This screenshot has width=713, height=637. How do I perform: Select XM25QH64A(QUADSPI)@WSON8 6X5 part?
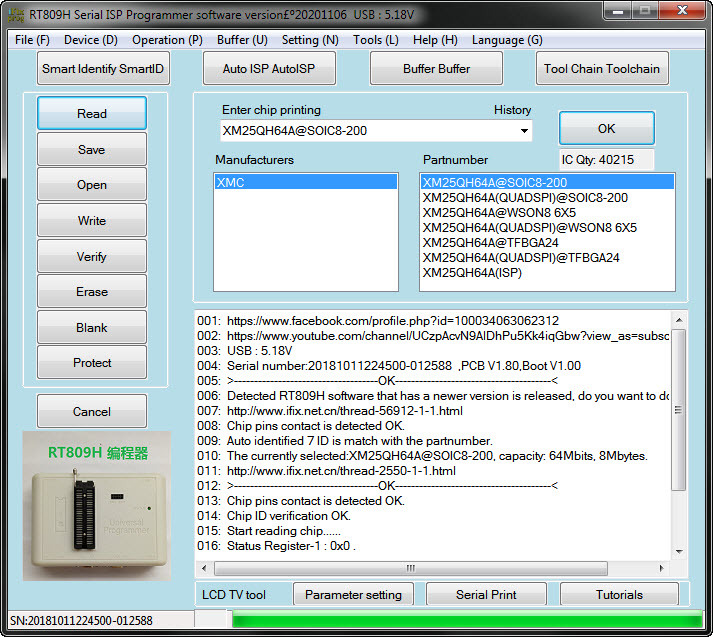click(x=547, y=227)
